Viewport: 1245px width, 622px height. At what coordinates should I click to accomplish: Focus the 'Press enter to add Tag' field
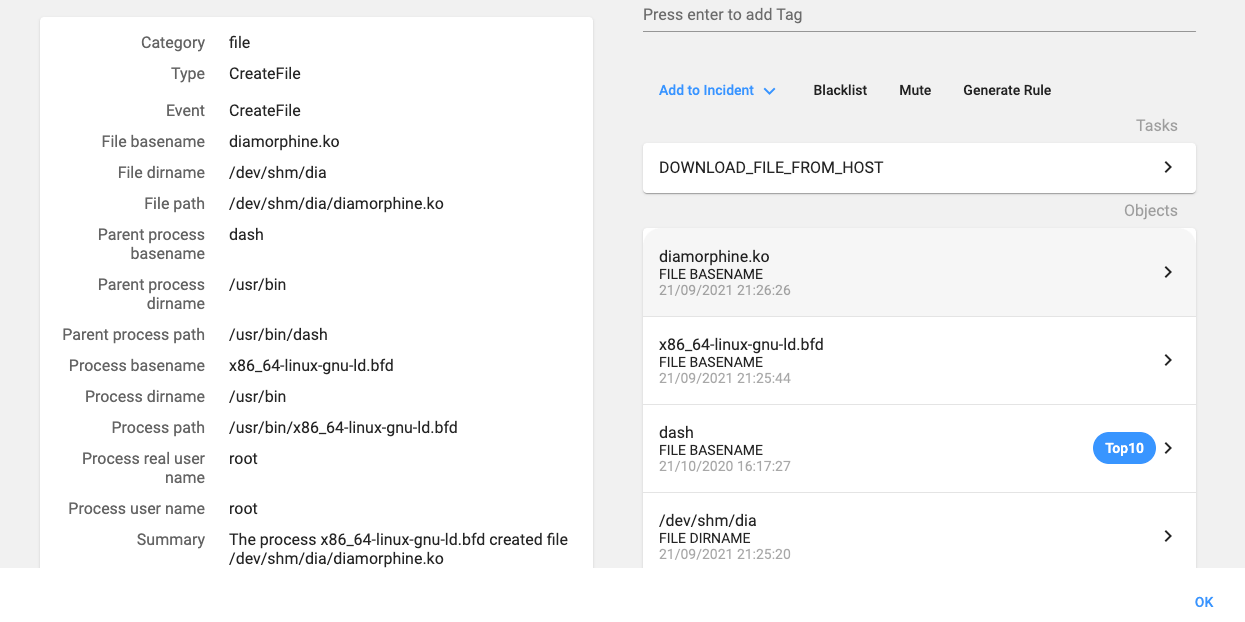pyautogui.click(x=918, y=15)
